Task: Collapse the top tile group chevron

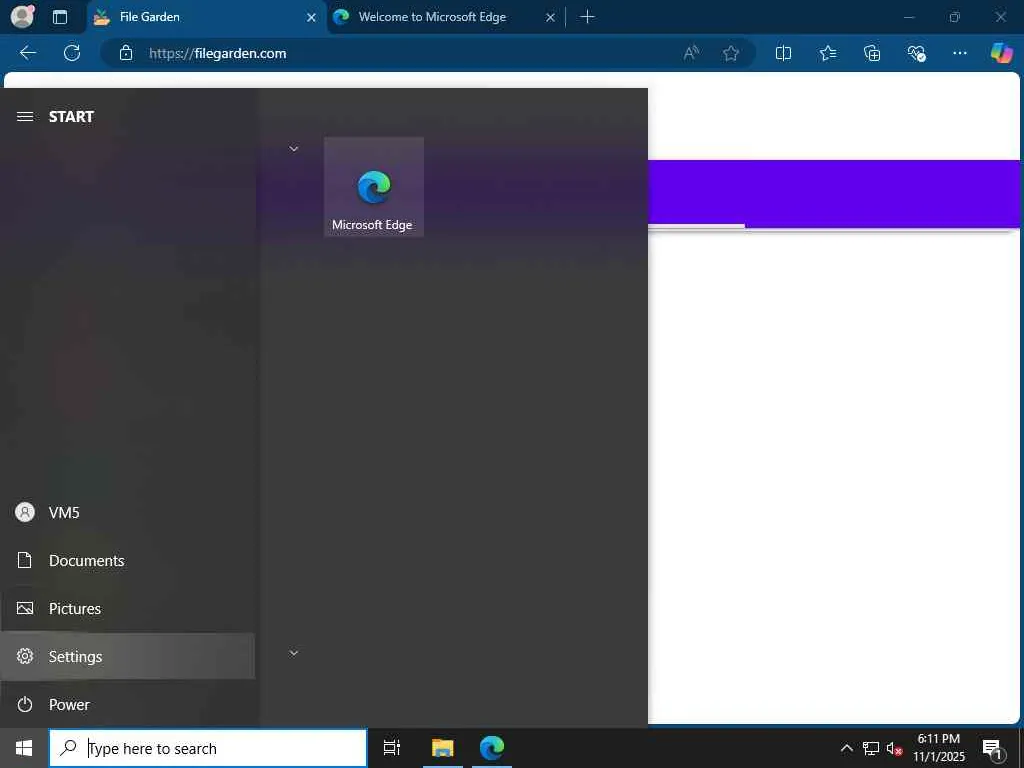Action: pos(294,149)
